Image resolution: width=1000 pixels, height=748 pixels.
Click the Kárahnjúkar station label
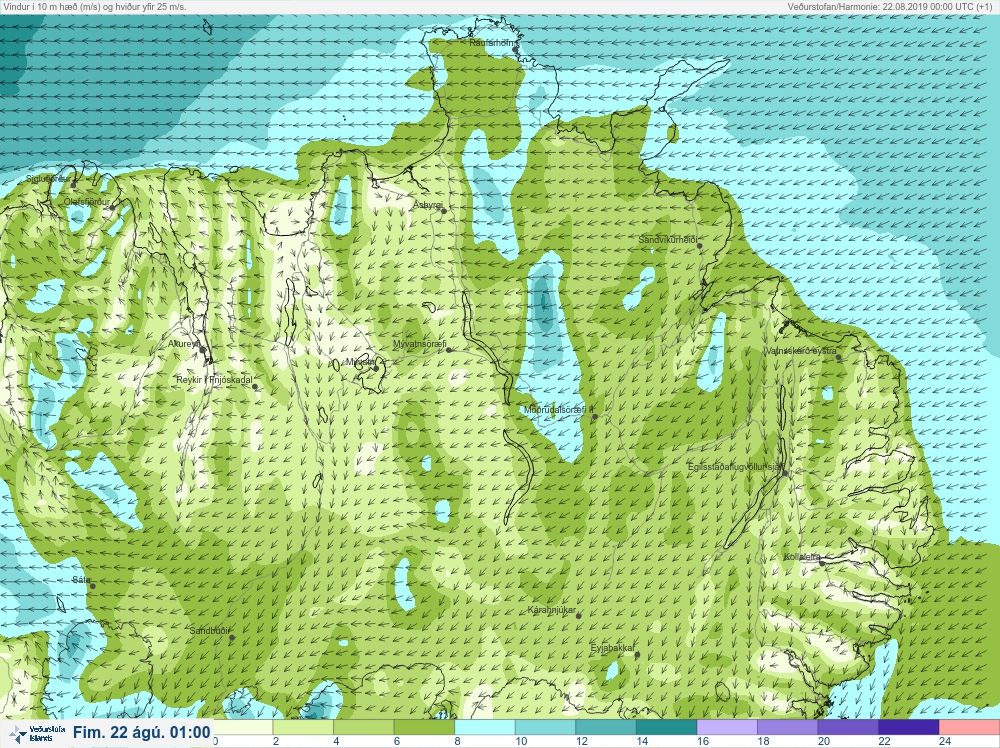(552, 610)
